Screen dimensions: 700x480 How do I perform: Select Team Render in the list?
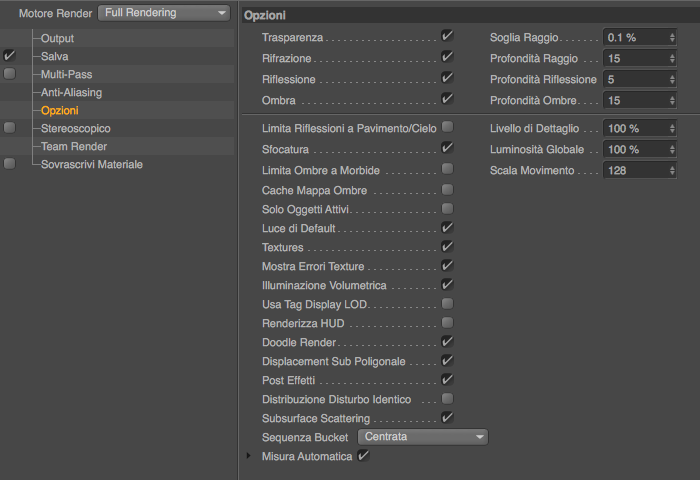click(x=67, y=146)
